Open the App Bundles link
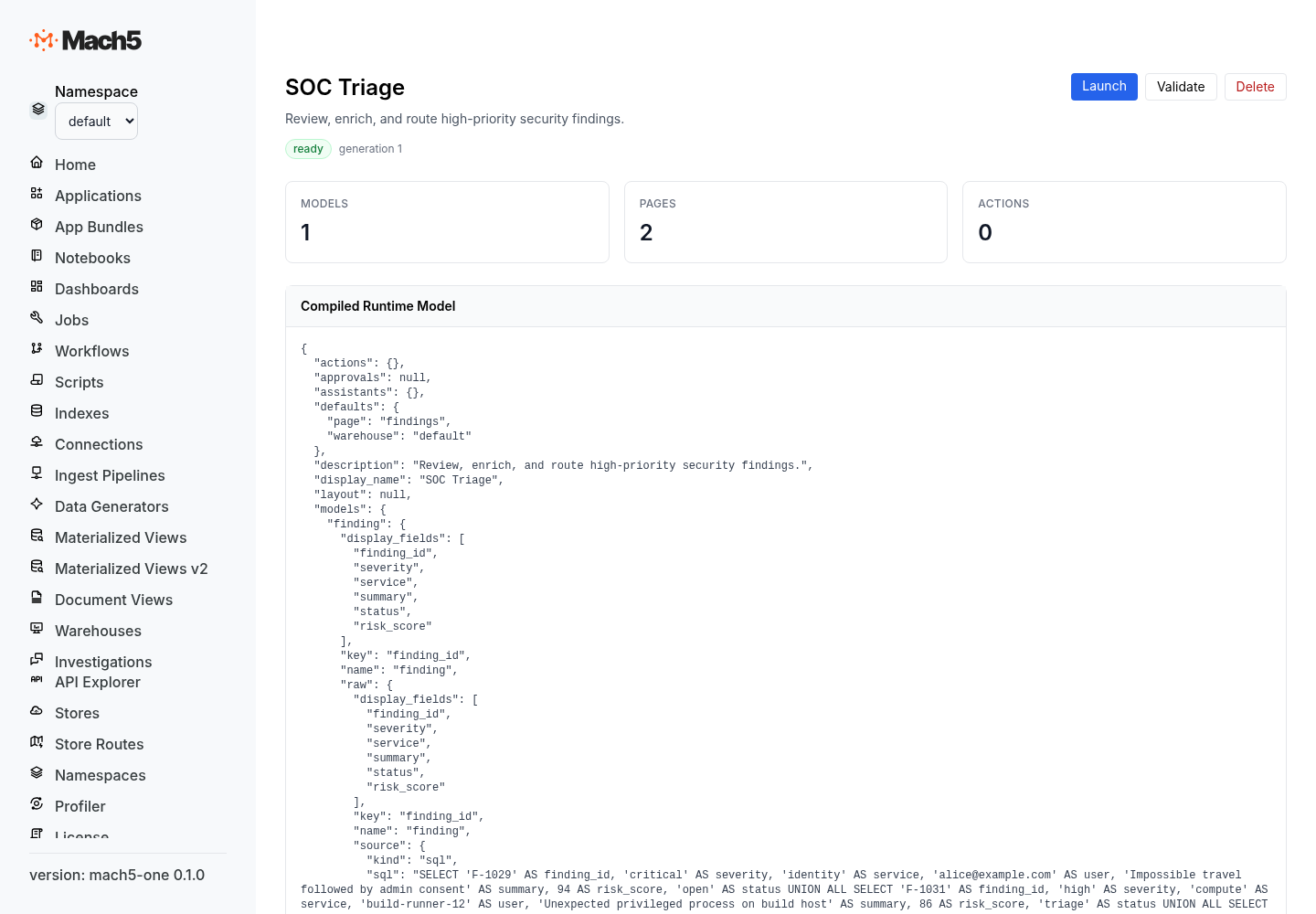The height and width of the screenshot is (914, 1316). (99, 227)
